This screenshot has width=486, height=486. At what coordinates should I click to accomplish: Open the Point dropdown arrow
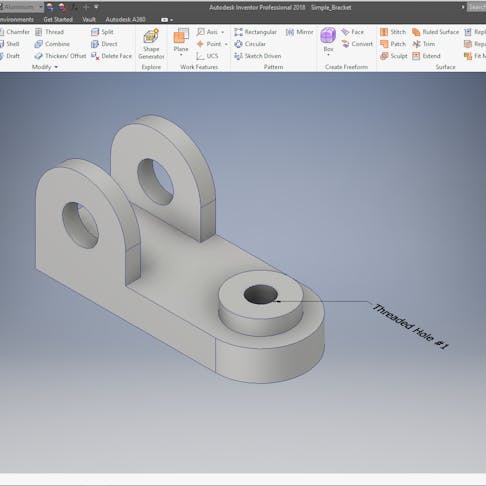tap(226, 44)
